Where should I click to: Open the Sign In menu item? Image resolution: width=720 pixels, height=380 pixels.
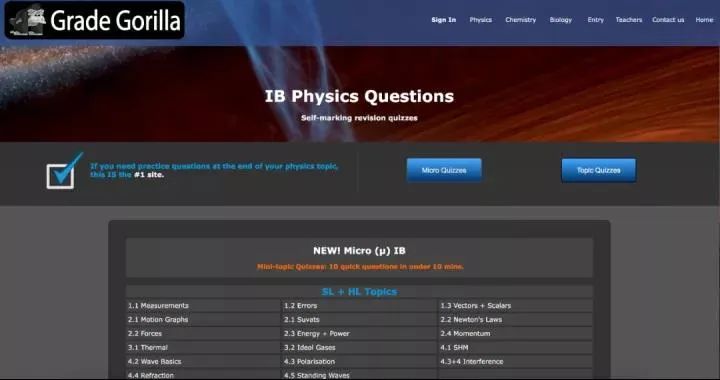(444, 20)
